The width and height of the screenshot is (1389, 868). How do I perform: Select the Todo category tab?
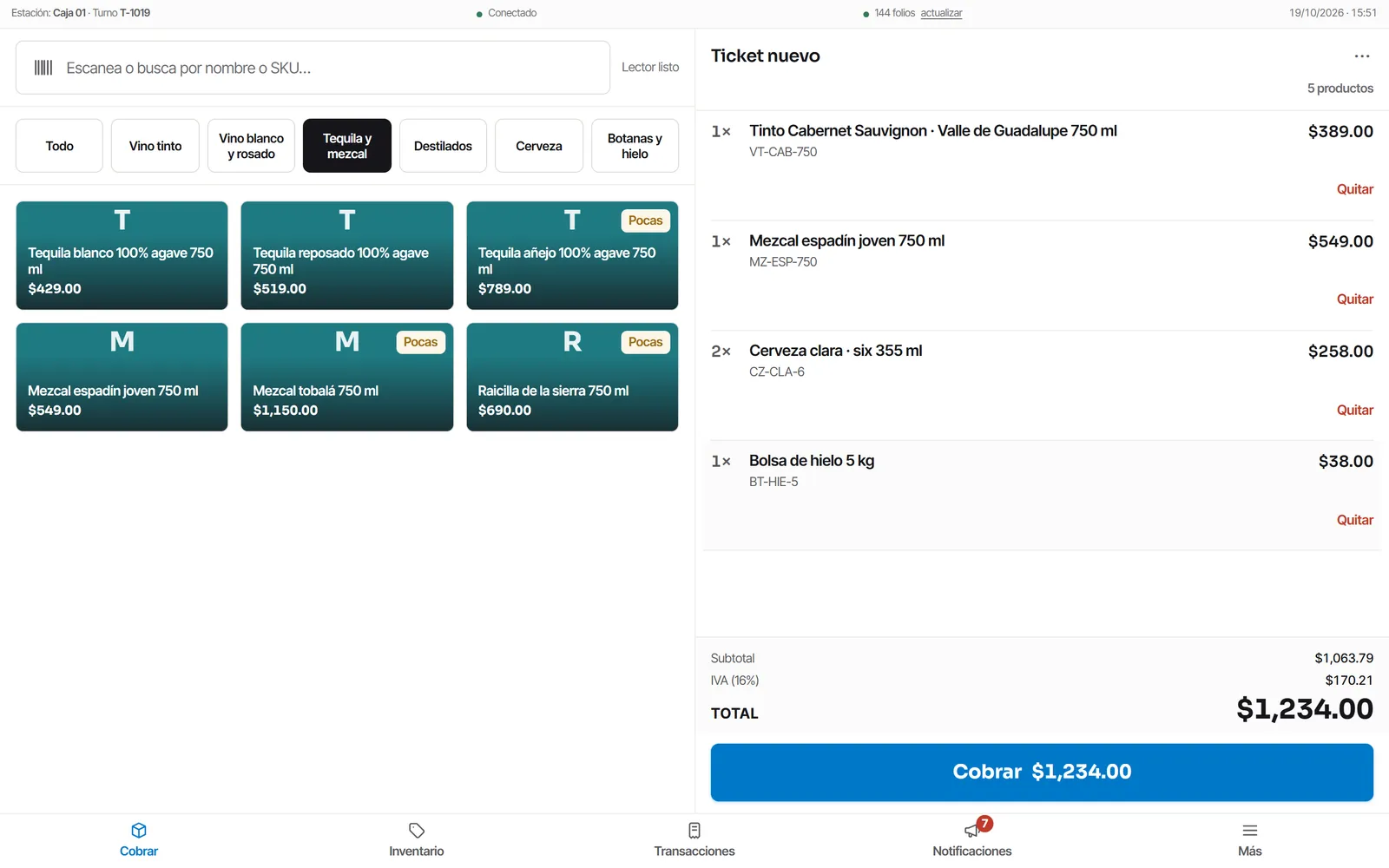(x=59, y=146)
